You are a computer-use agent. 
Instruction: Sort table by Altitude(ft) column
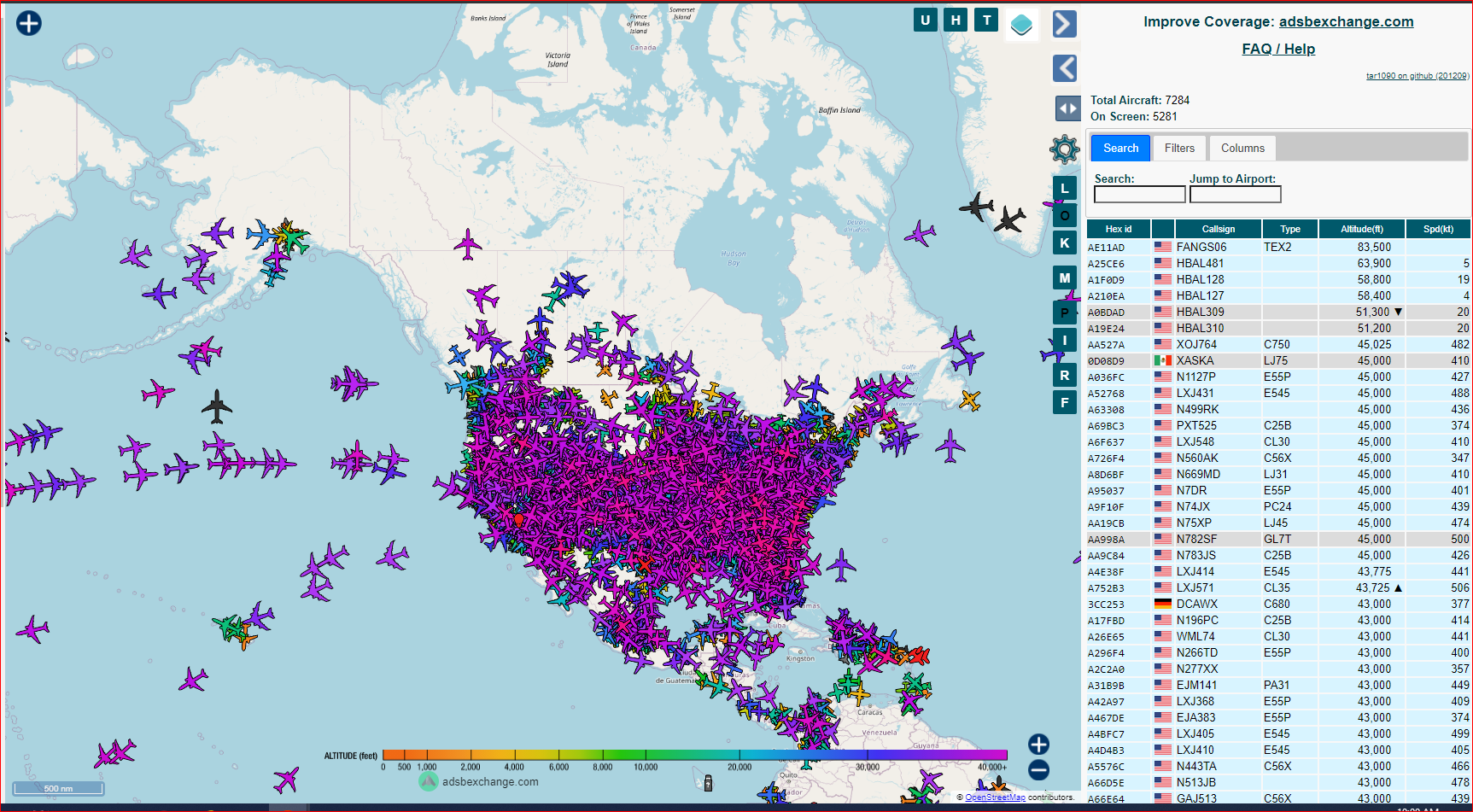pyautogui.click(x=1361, y=229)
